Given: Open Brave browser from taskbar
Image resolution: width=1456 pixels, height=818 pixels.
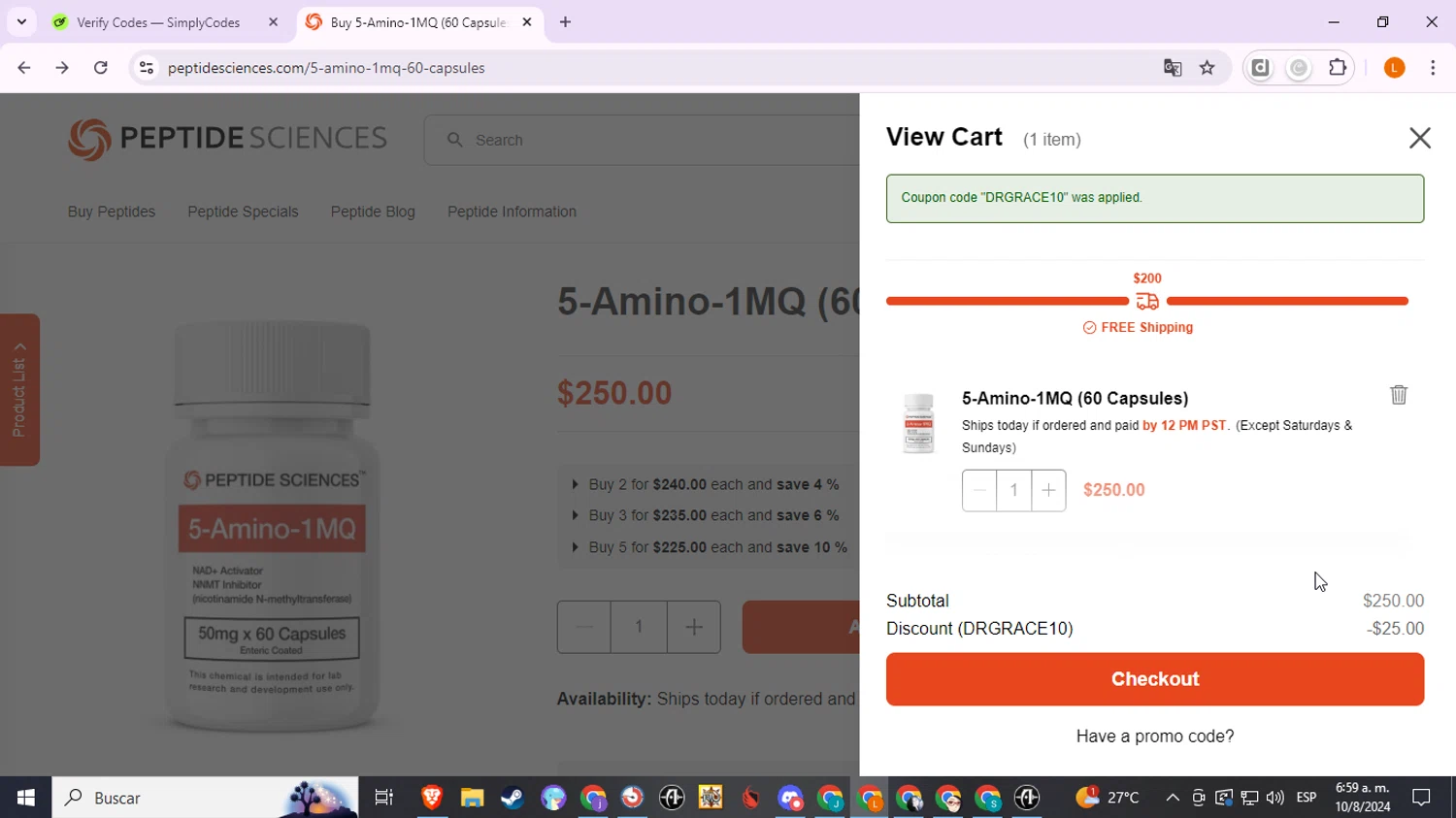Looking at the screenshot, I should 432,798.
